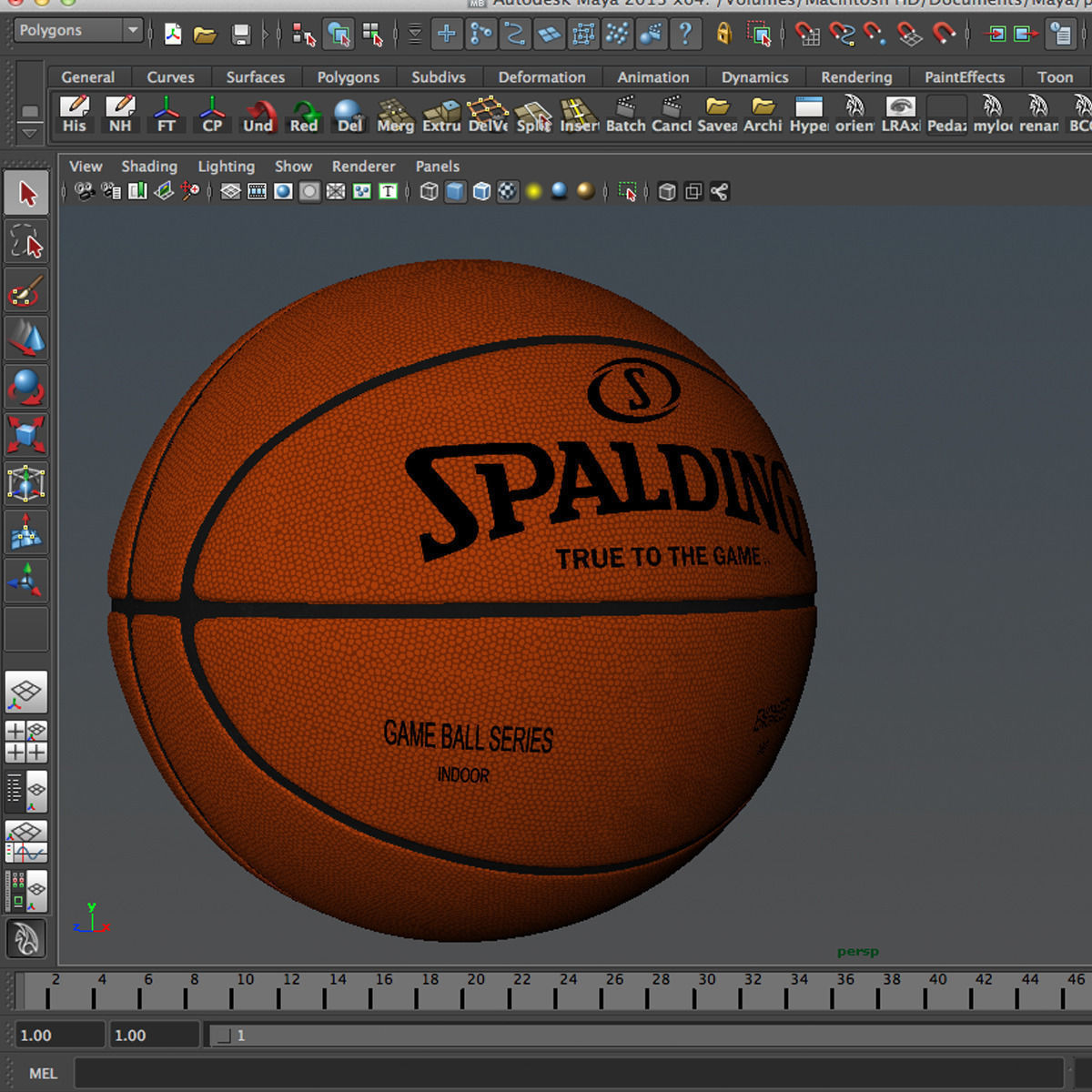Click the Extru extrude shelf icon
Viewport: 1092px width, 1092px height.
tap(441, 115)
